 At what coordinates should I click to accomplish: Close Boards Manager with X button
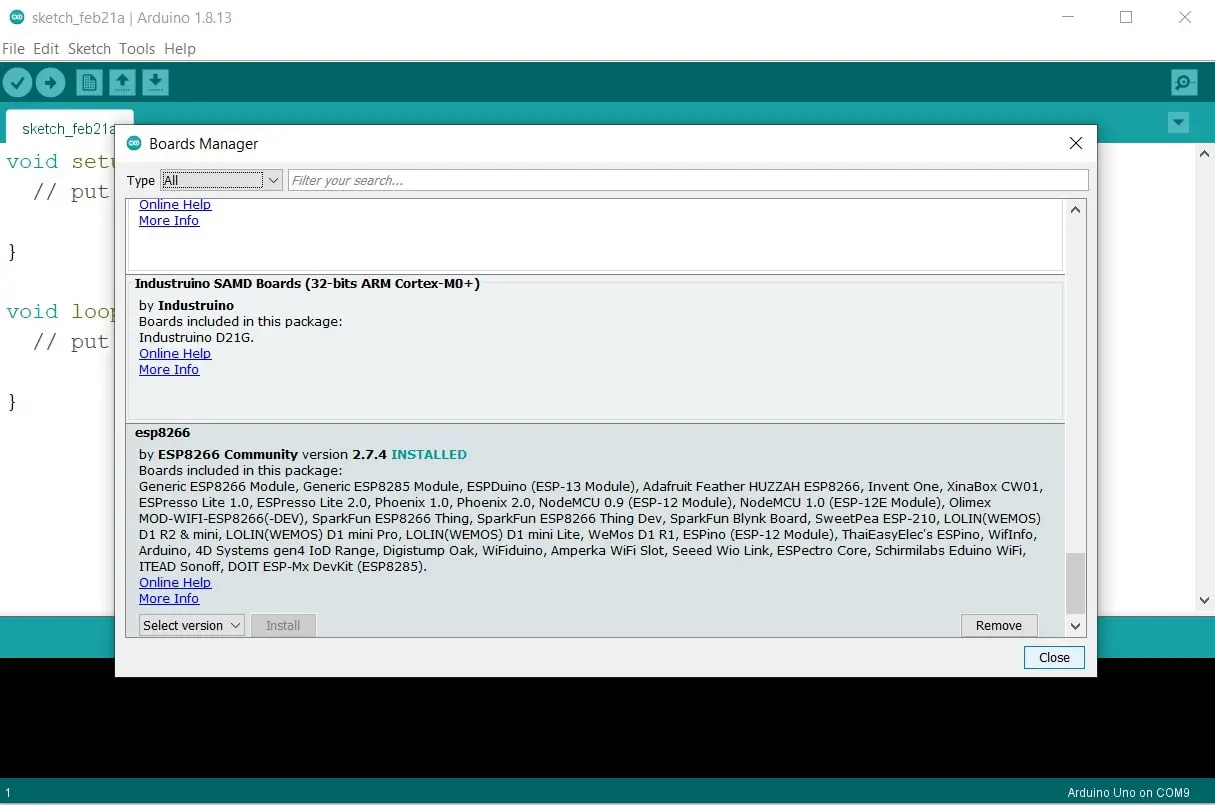pos(1076,143)
